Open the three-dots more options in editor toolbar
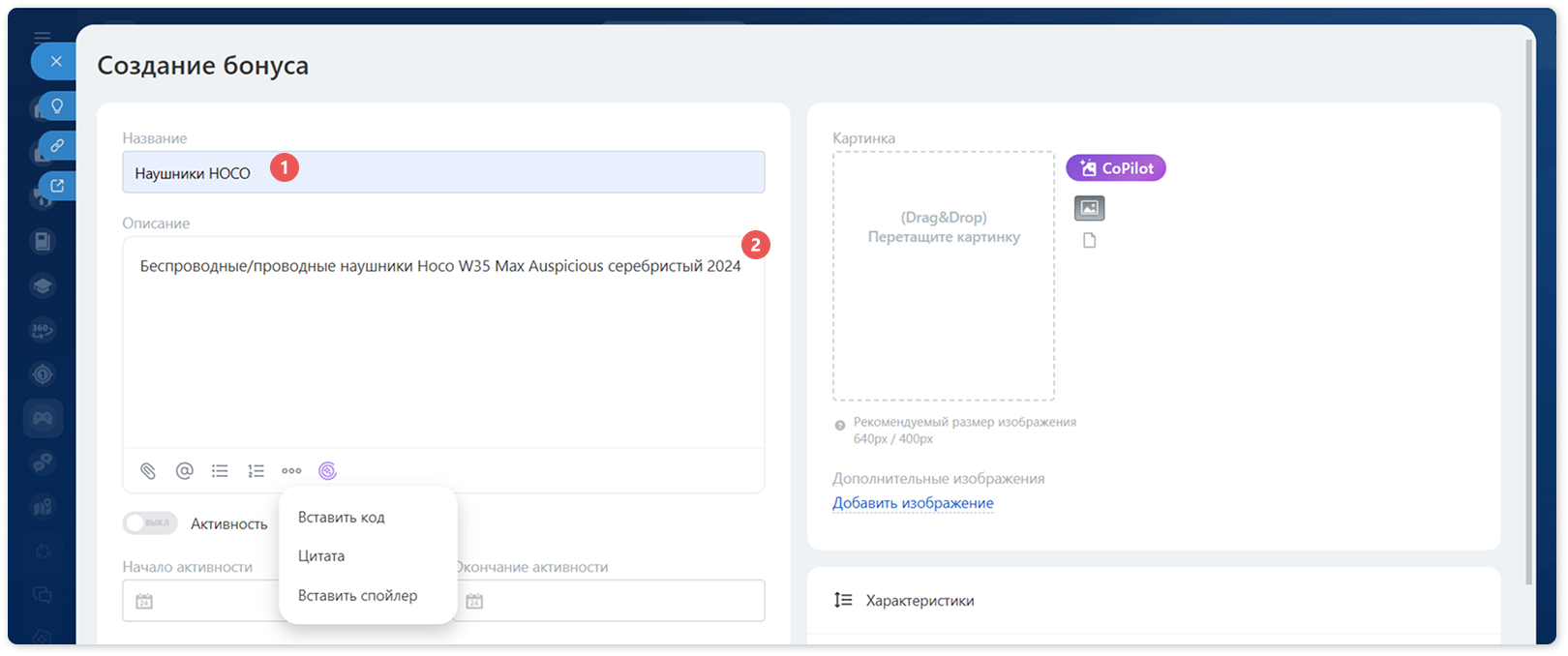This screenshot has height=656, width=1568. click(291, 471)
